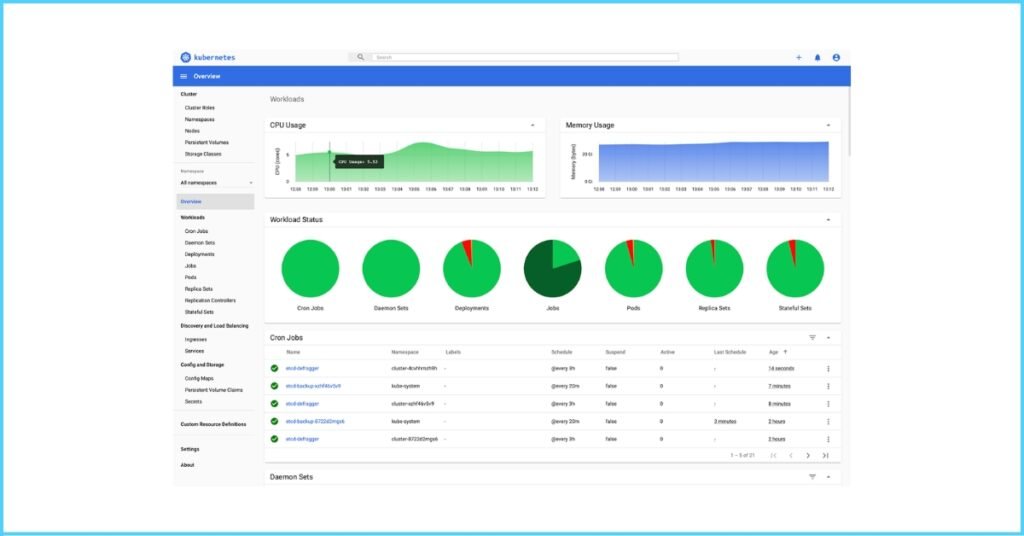This screenshot has height=536, width=1024.
Task: Click the Kubernetes logo icon
Action: pos(185,57)
